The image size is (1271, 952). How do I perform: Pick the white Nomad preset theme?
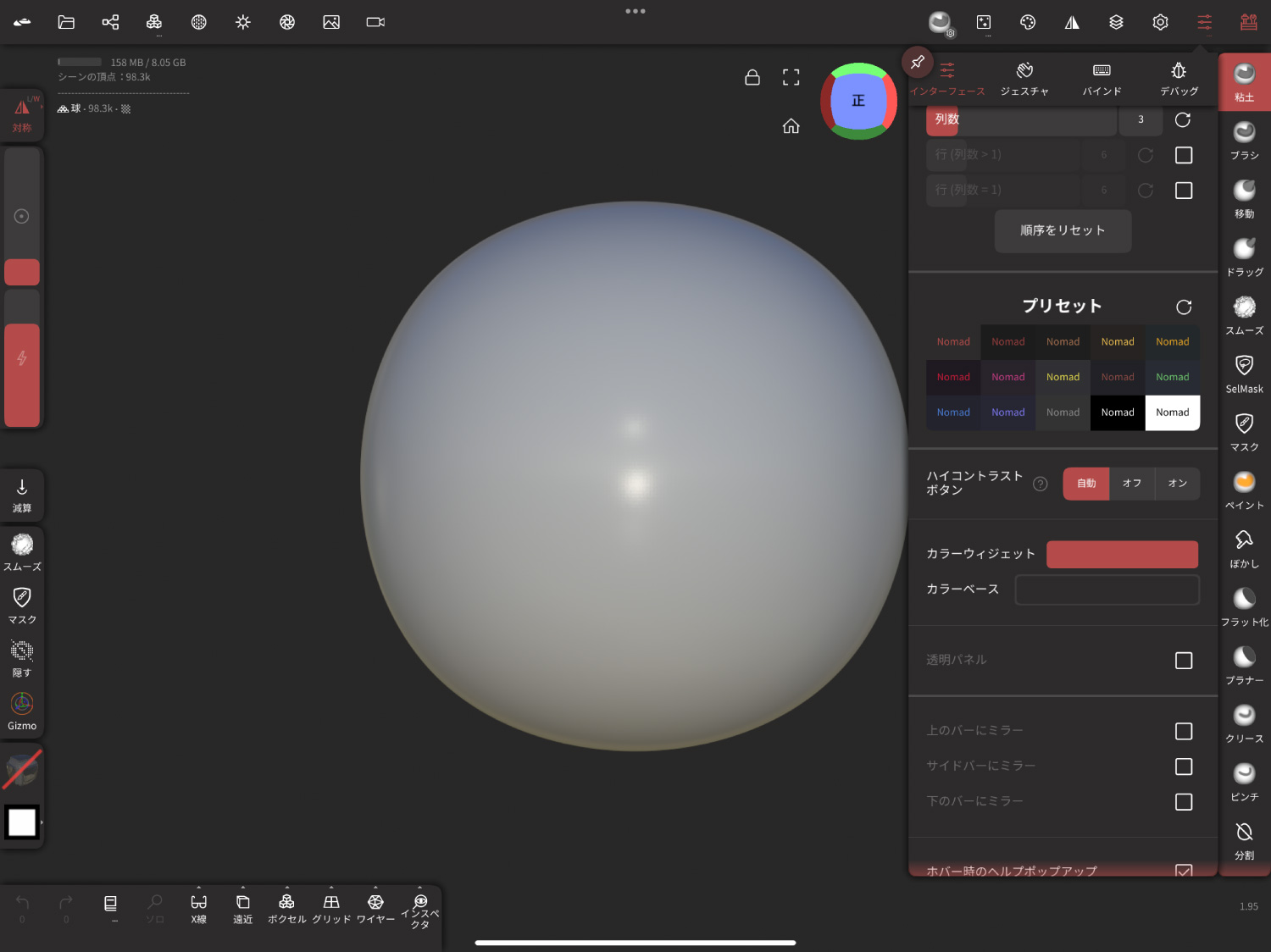[x=1172, y=412]
